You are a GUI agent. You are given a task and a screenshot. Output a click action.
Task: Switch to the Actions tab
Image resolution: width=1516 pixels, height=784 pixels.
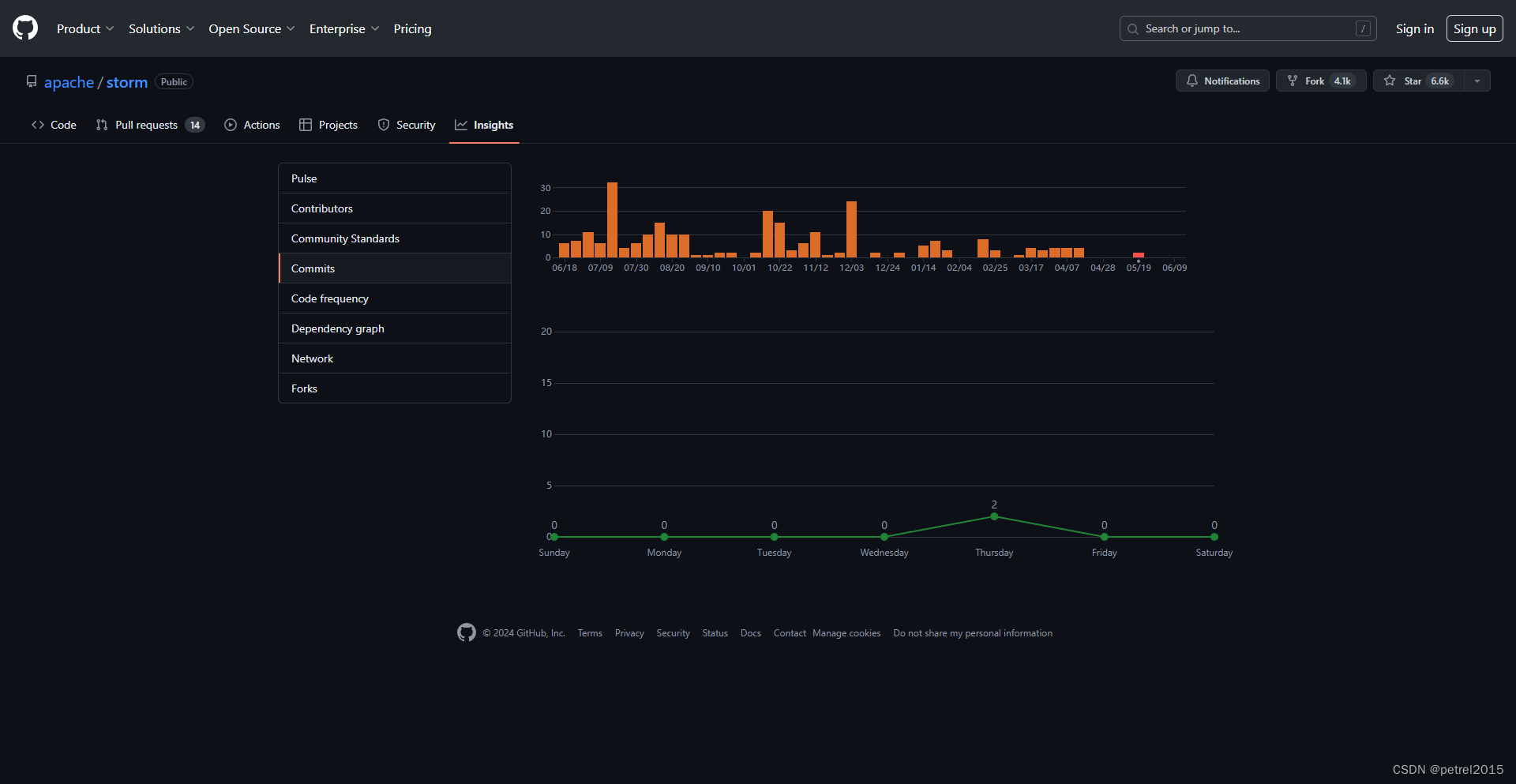point(252,125)
